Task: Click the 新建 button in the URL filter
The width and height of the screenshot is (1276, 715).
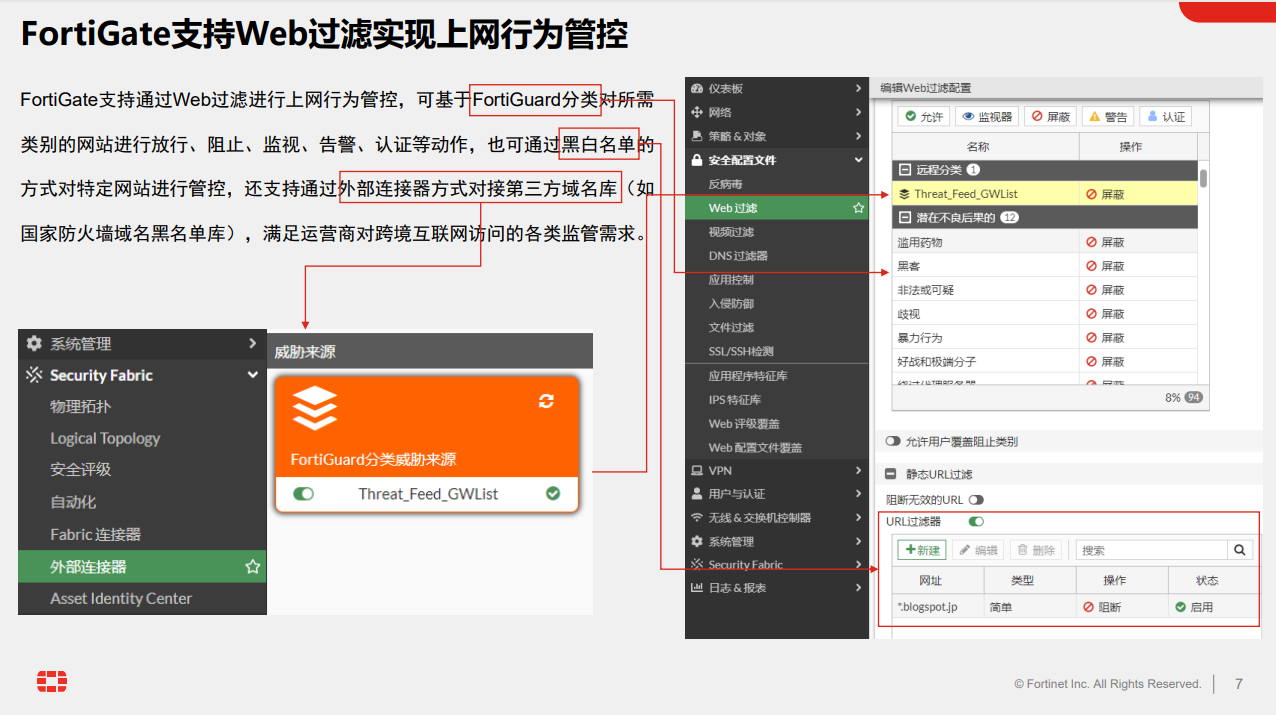Action: [x=921, y=550]
